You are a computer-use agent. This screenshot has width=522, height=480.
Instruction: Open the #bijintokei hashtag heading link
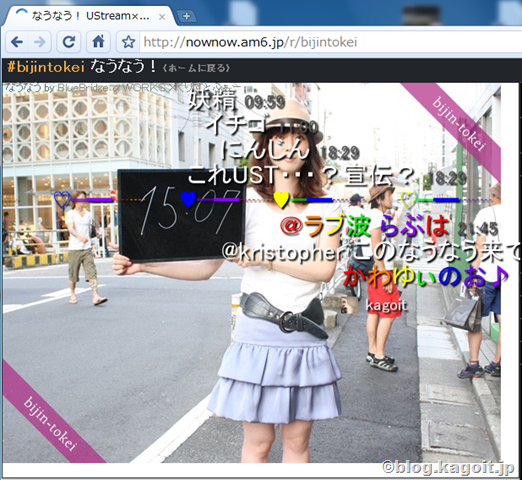point(46,67)
